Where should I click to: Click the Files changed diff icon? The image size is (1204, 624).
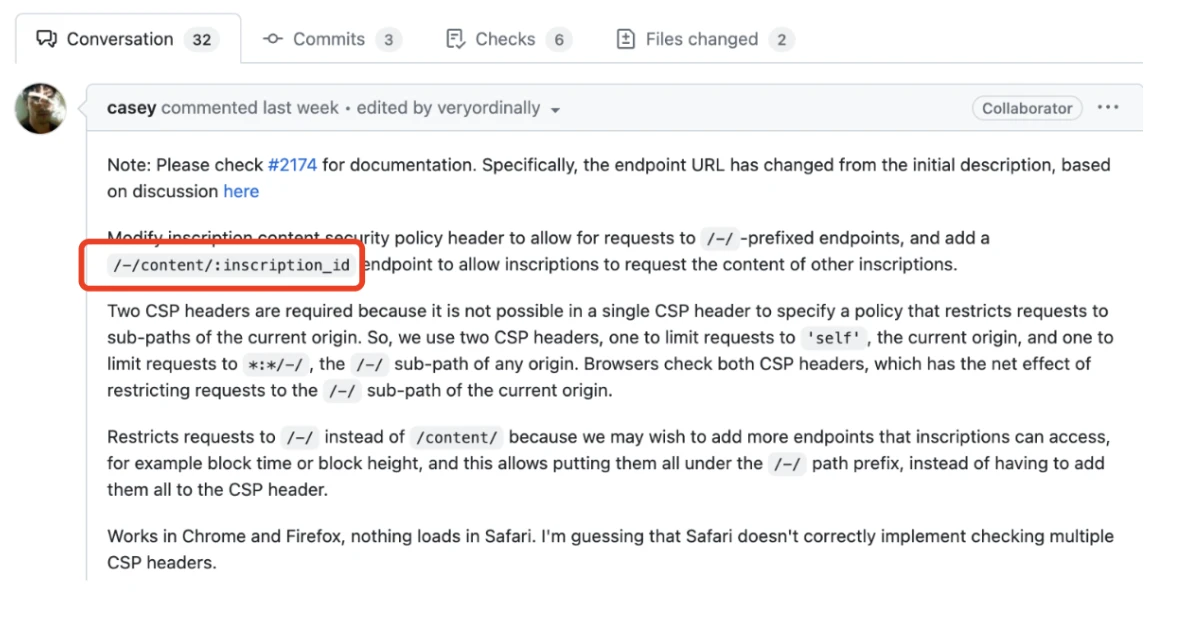tap(627, 39)
